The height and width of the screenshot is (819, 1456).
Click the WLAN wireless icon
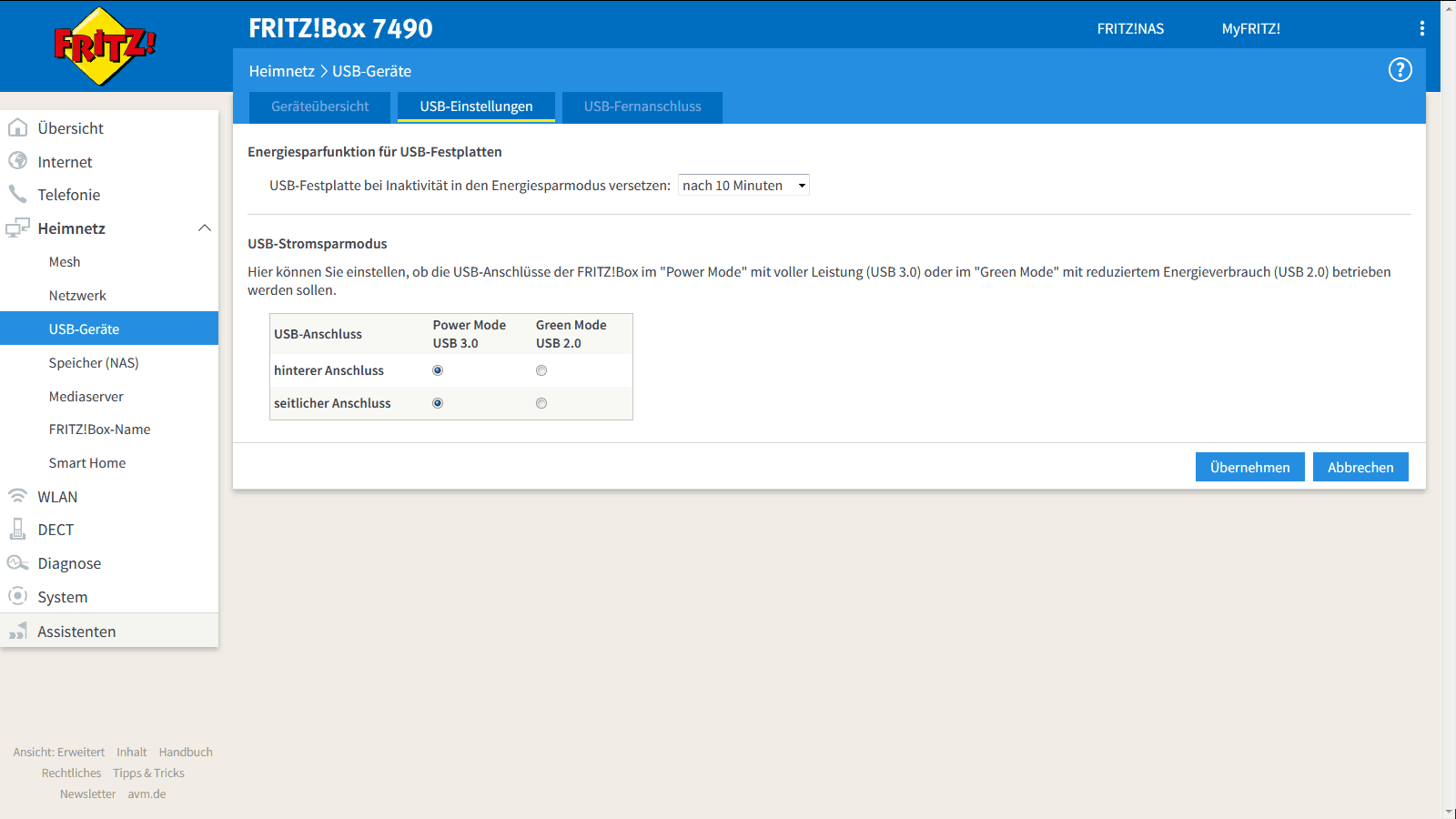coord(17,496)
